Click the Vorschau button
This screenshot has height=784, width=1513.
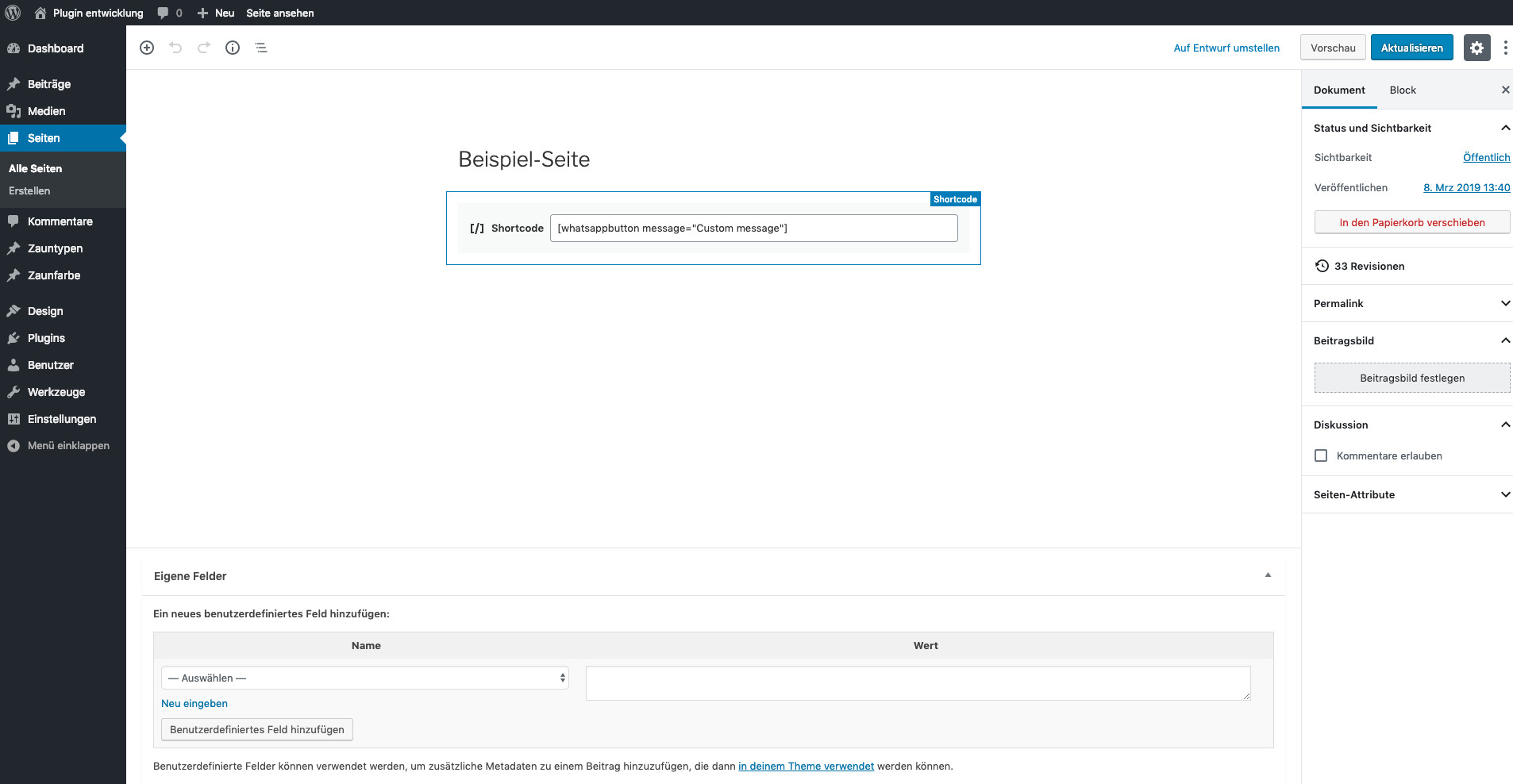(1333, 48)
